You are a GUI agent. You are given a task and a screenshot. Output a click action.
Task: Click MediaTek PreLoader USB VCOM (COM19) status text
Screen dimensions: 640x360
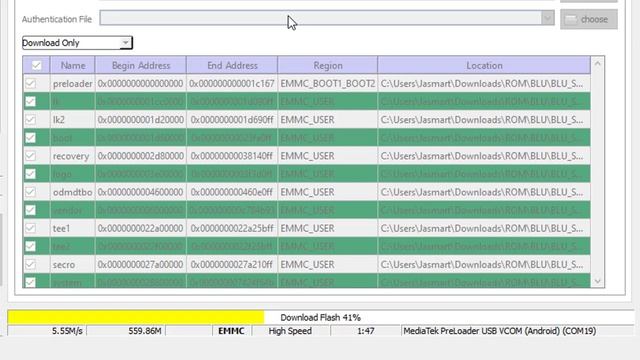[x=500, y=331]
